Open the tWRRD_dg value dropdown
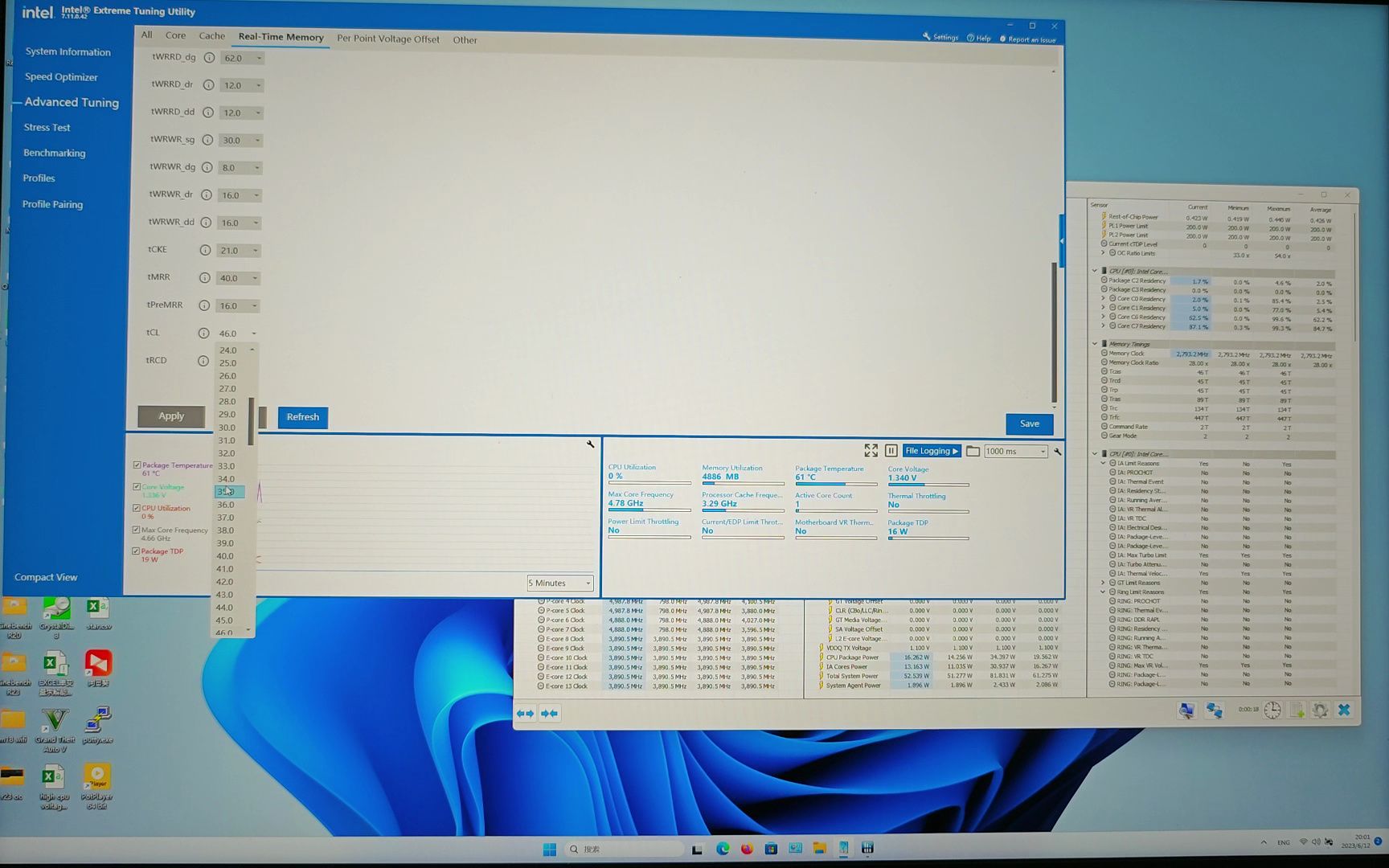 point(243,59)
